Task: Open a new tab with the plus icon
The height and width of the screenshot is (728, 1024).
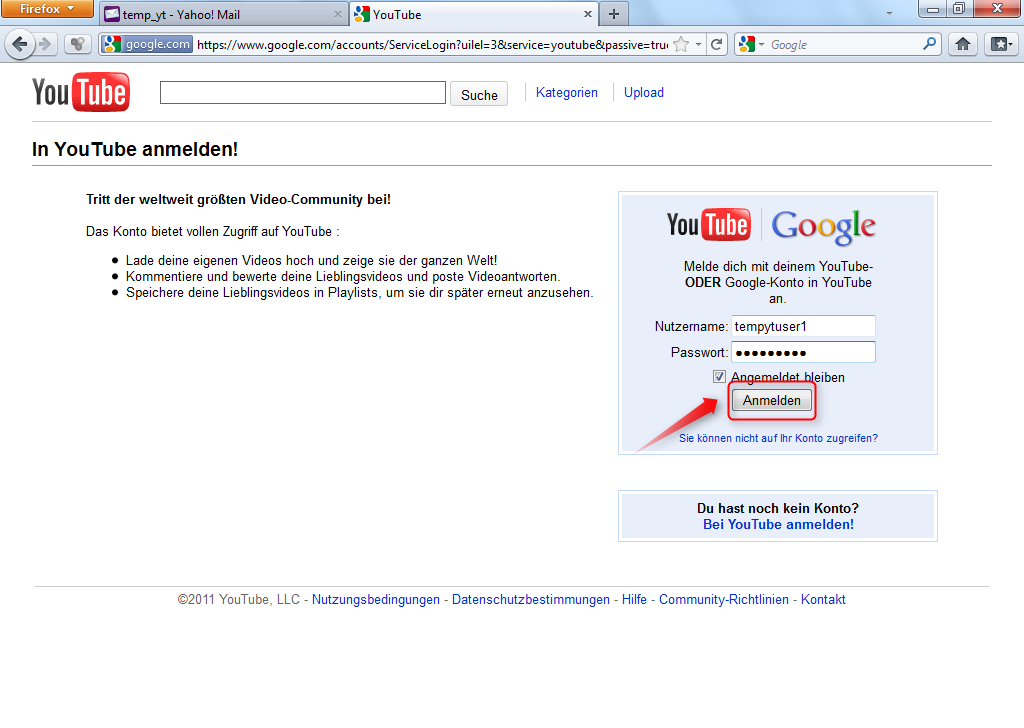Action: coord(611,14)
